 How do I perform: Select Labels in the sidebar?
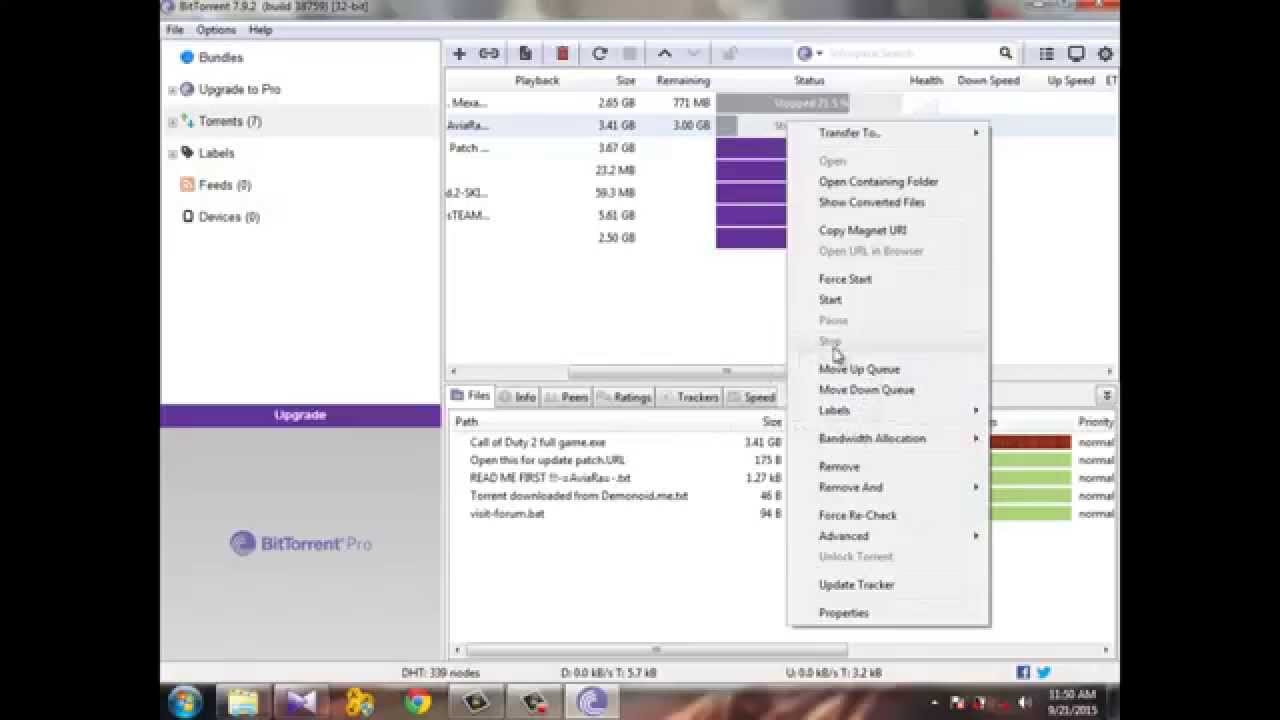click(x=216, y=153)
